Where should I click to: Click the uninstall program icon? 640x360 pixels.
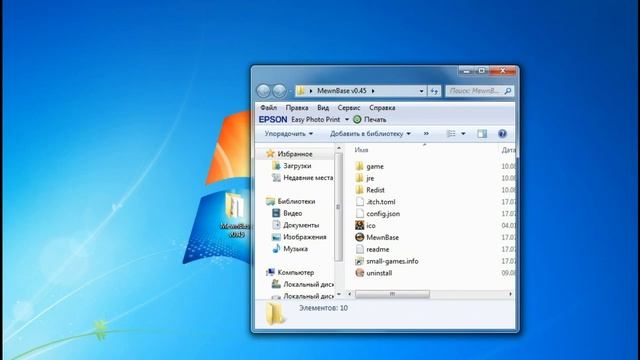coord(359,273)
